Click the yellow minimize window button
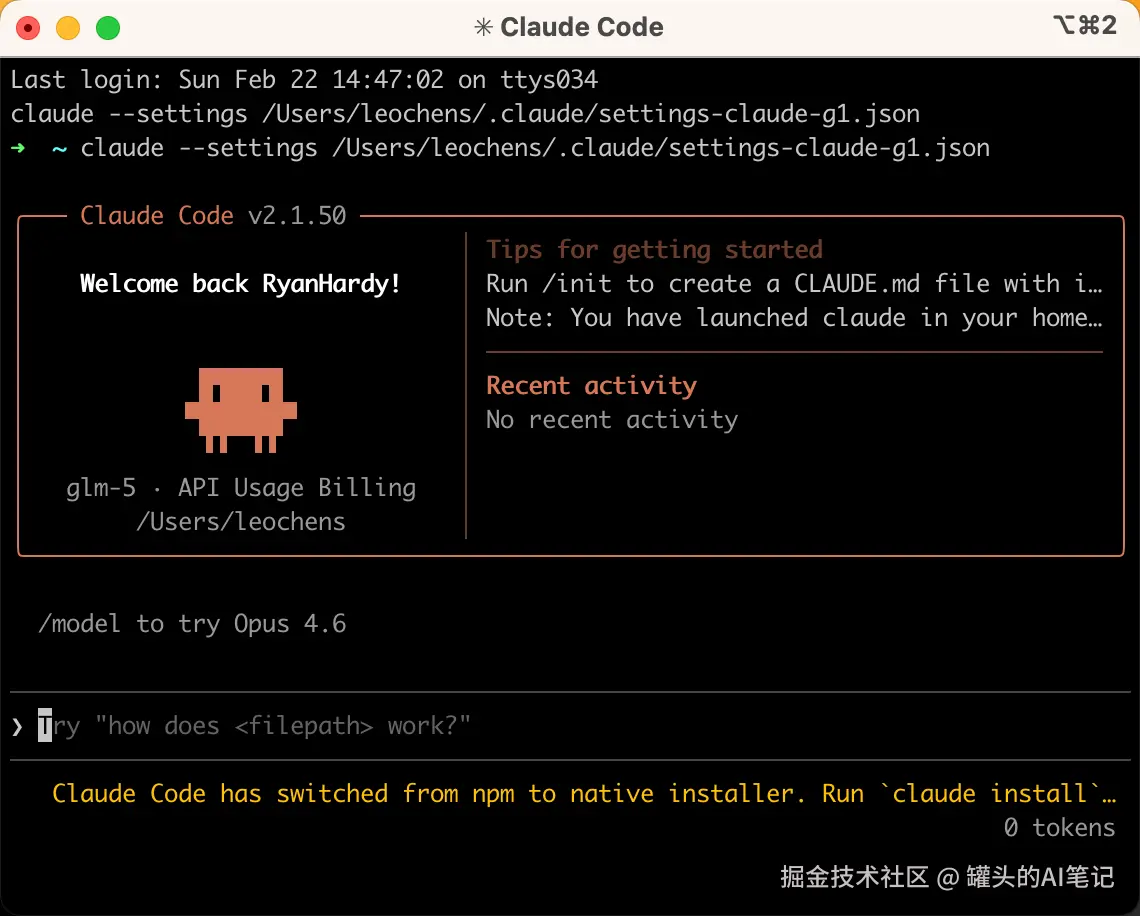The width and height of the screenshot is (1140, 916). coord(68,28)
